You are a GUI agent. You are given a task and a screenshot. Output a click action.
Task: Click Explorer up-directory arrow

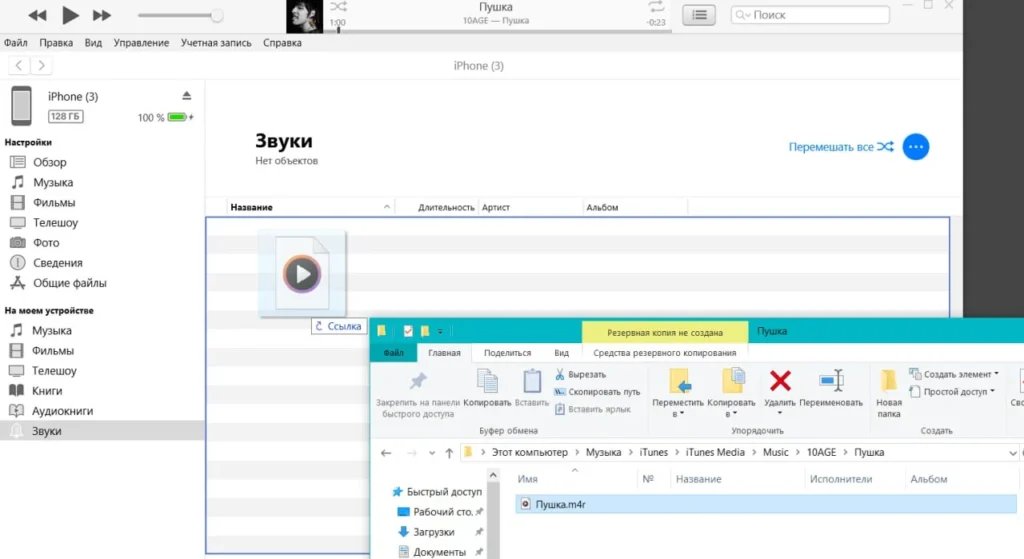[x=449, y=453]
